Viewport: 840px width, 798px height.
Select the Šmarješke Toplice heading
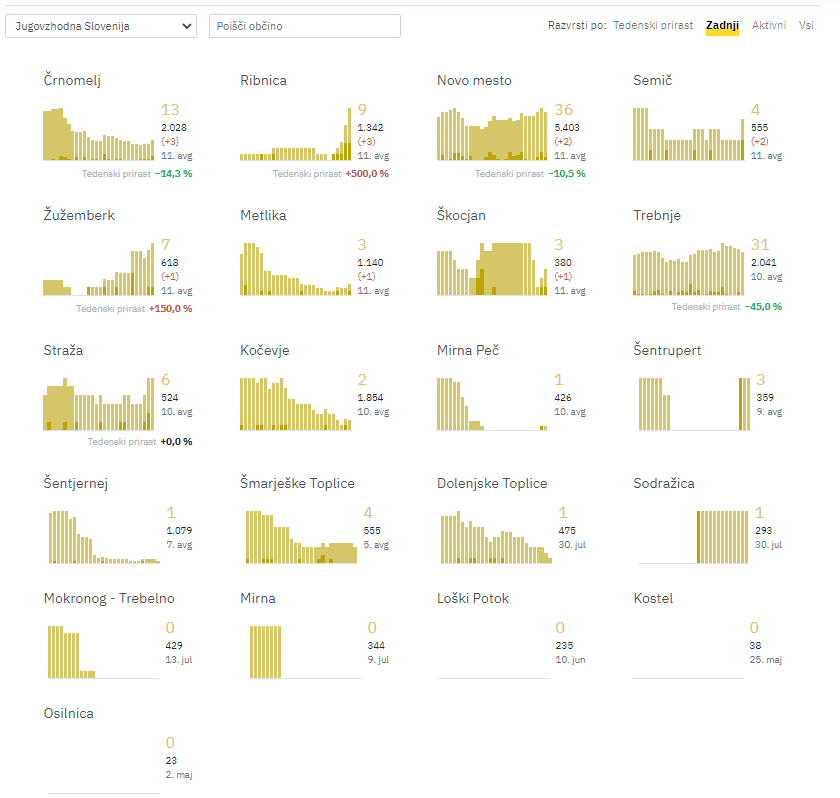(297, 483)
